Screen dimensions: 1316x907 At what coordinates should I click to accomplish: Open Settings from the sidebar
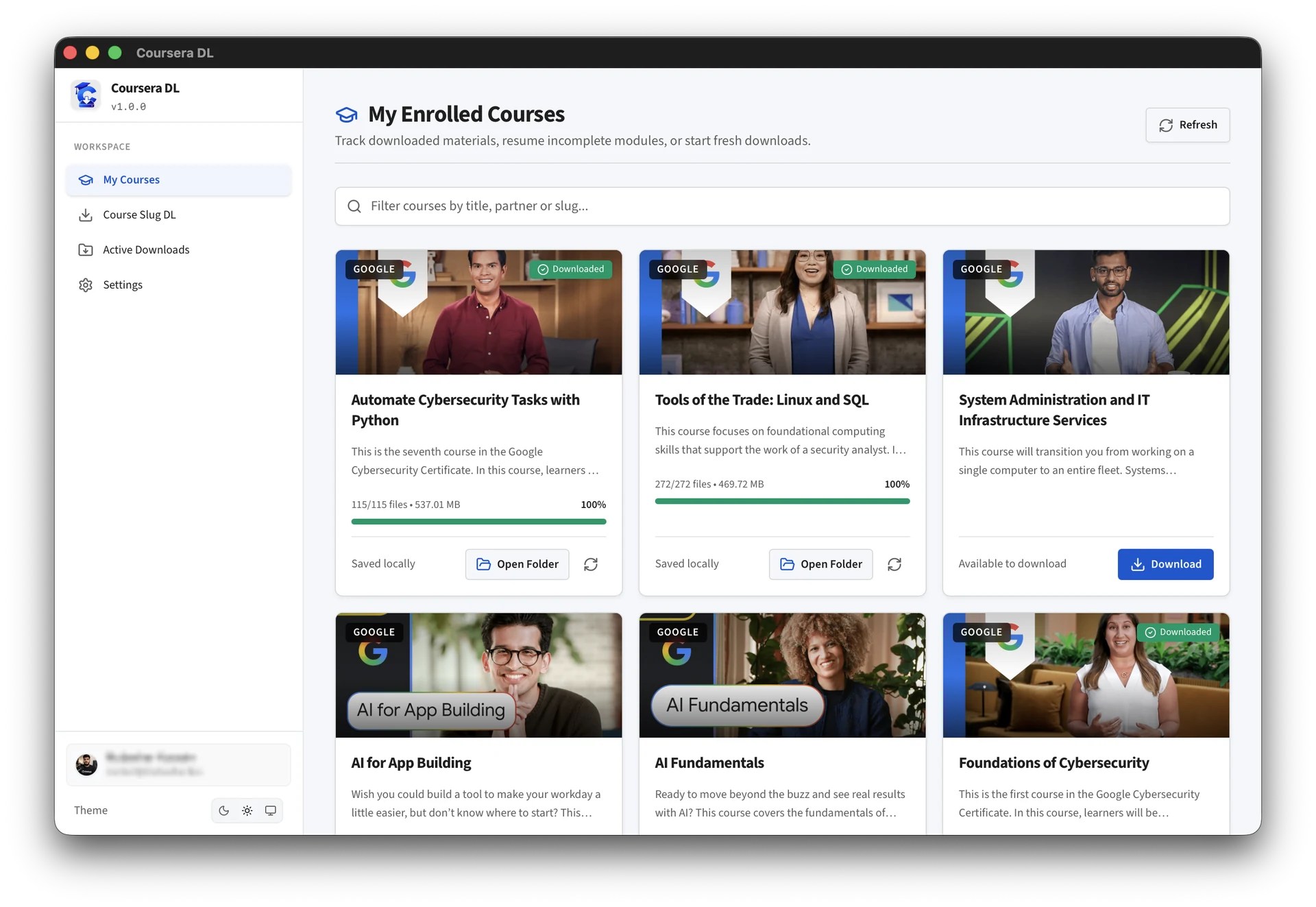178,285
